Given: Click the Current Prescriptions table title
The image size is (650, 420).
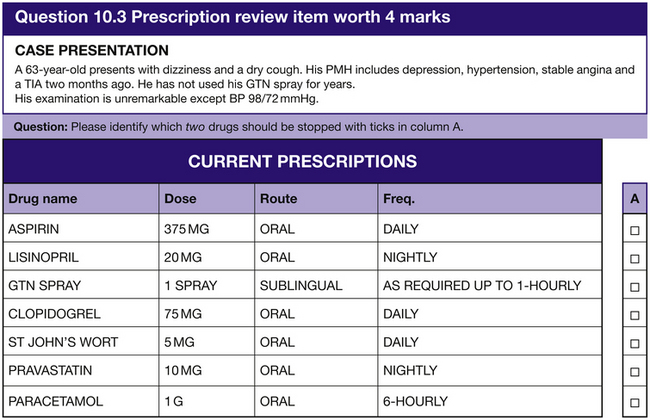Looking at the screenshot, I should [x=302, y=161].
